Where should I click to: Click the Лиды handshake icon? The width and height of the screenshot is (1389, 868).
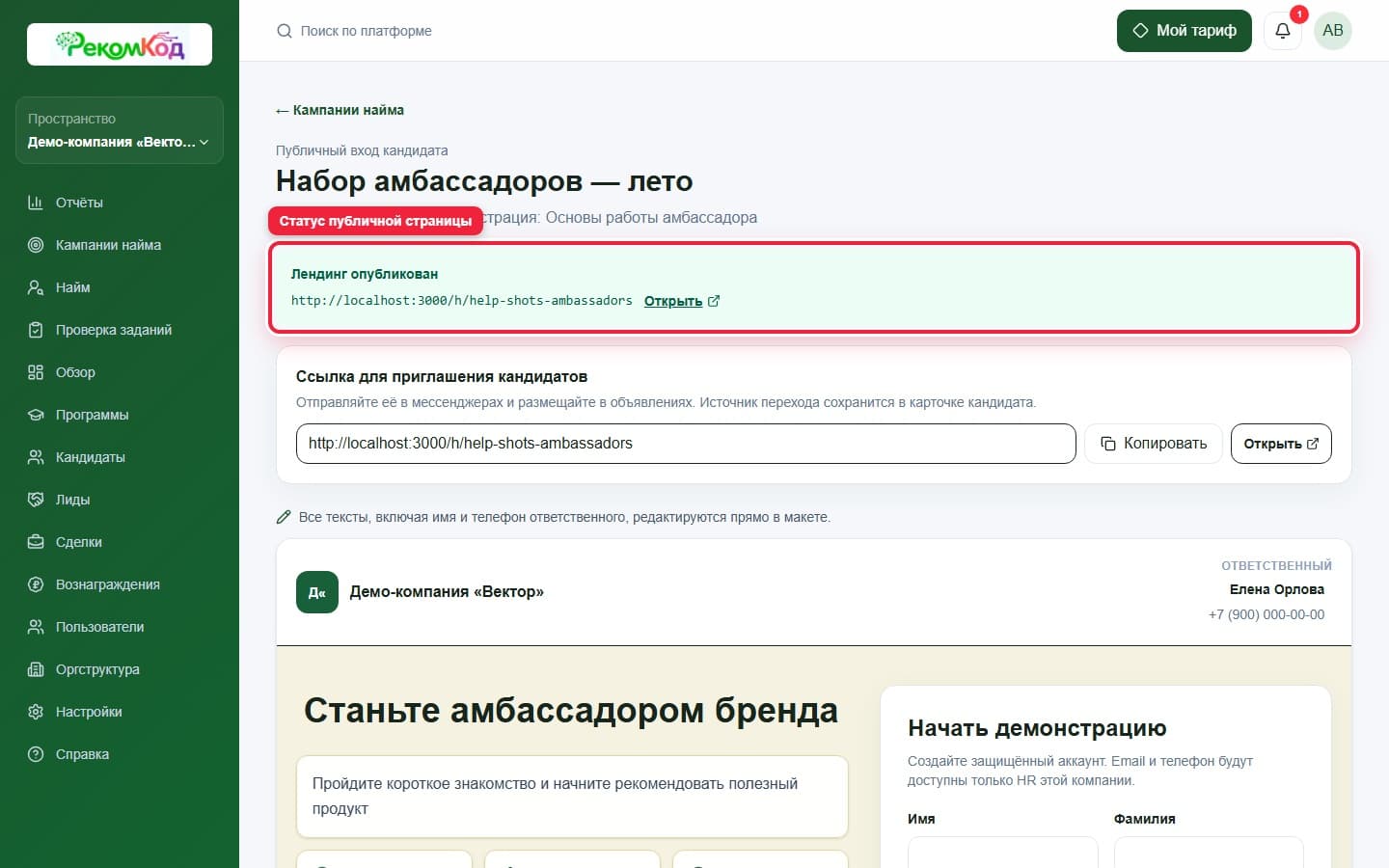[x=36, y=500]
